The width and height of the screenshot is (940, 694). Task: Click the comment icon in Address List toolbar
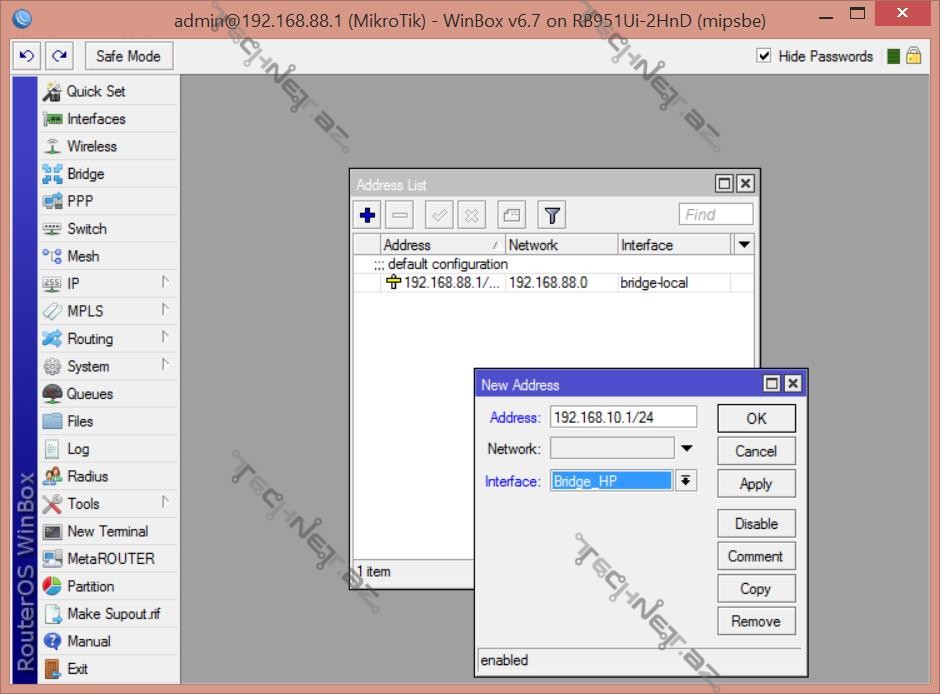click(x=511, y=215)
